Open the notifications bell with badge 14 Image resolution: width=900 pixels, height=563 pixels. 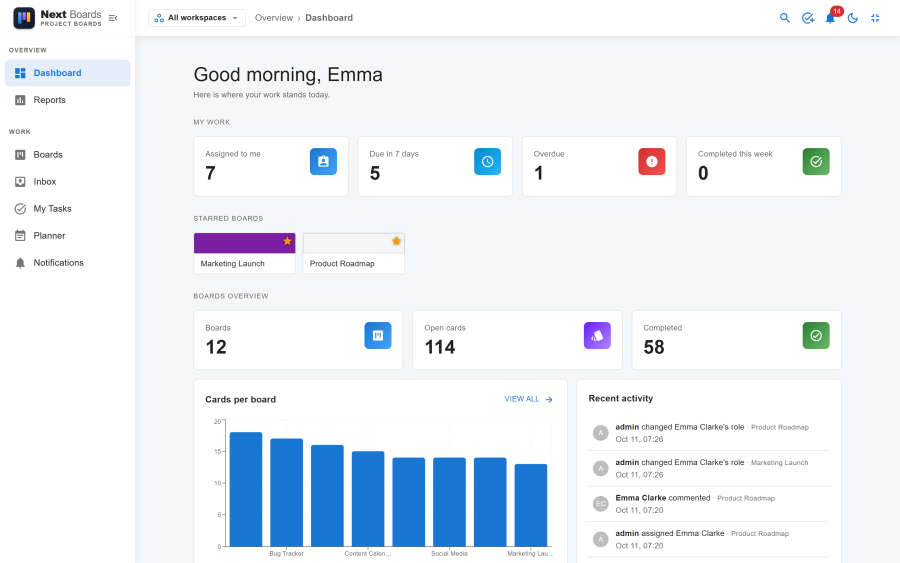(830, 18)
